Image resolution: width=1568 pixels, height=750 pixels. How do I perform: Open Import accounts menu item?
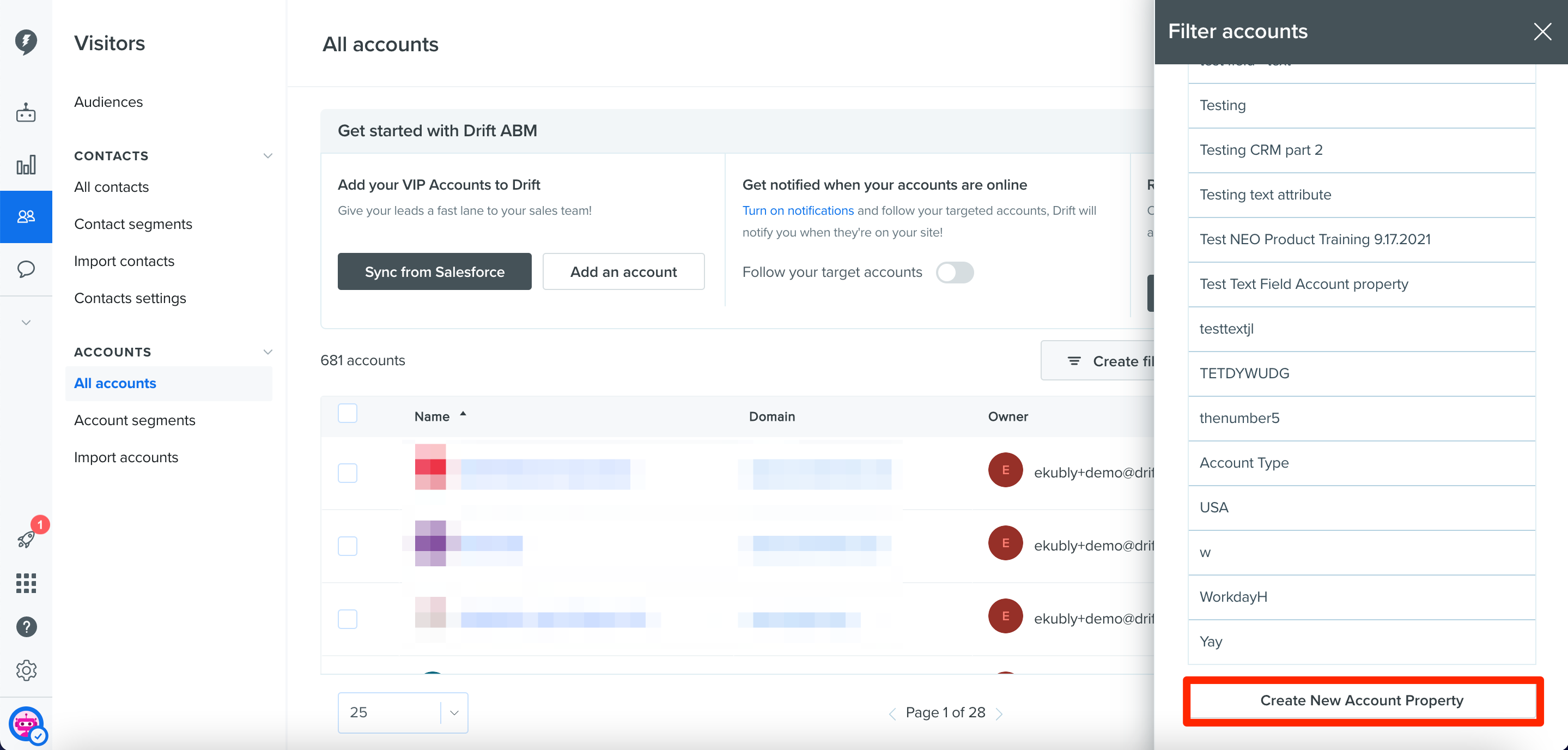[126, 457]
